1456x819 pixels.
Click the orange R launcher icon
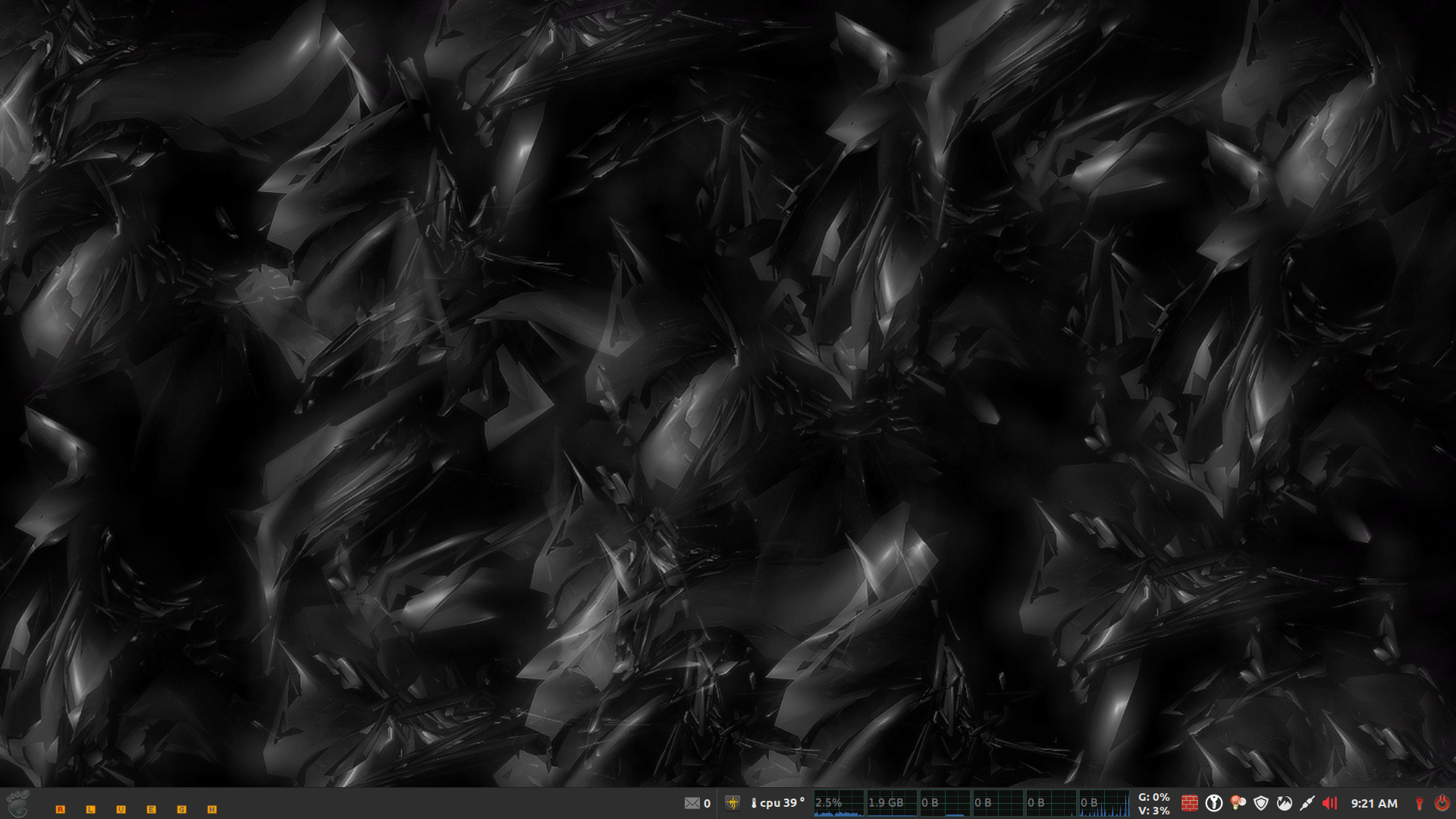61,809
